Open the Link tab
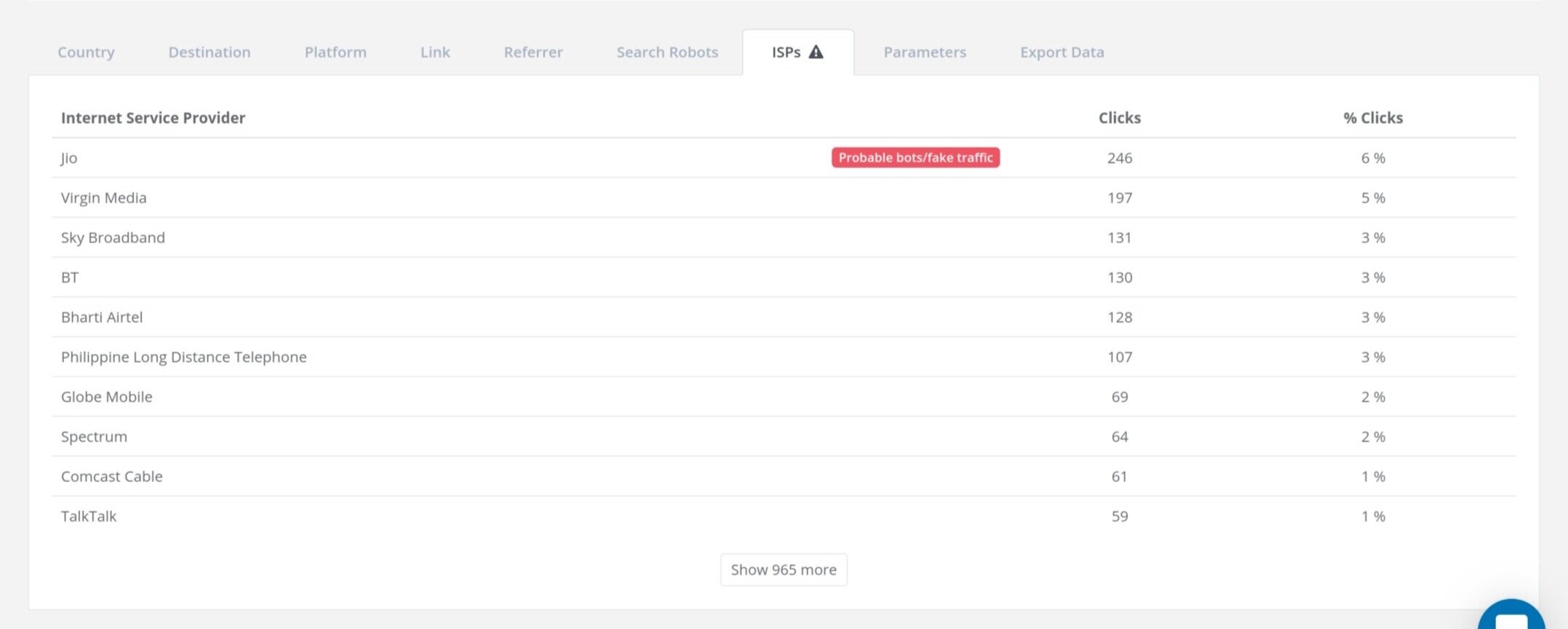The image size is (1568, 629). click(435, 52)
